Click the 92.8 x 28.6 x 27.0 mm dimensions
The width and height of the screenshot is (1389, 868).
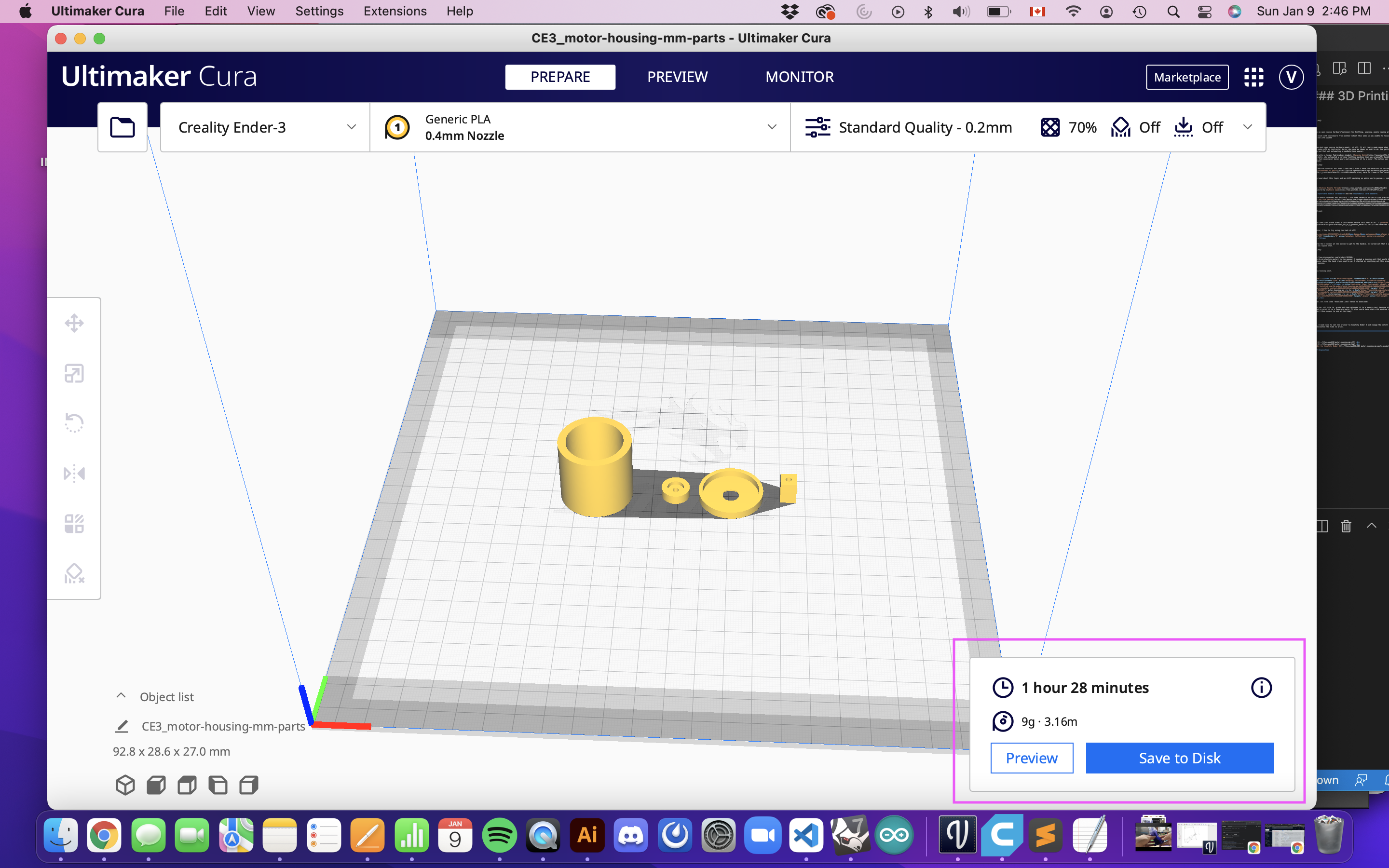pyautogui.click(x=171, y=751)
